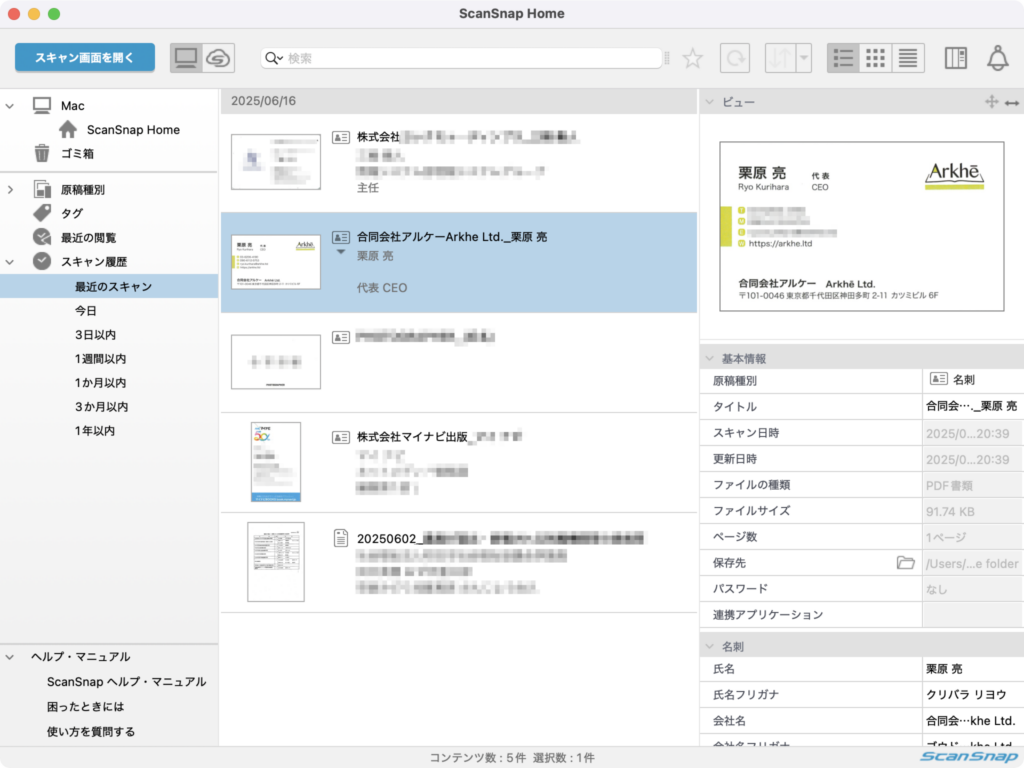Select the detail lines view mode

[x=908, y=58]
